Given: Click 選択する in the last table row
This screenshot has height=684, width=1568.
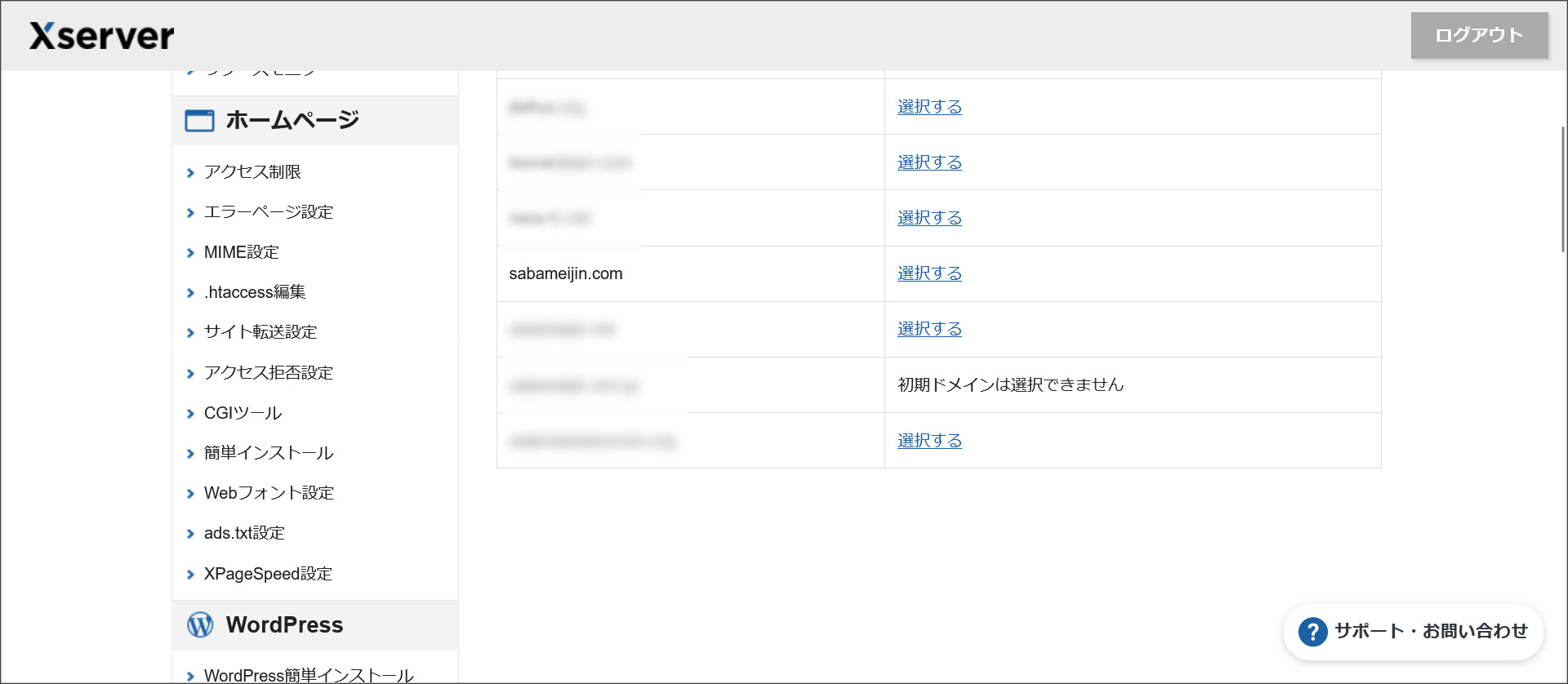Looking at the screenshot, I should (x=929, y=441).
